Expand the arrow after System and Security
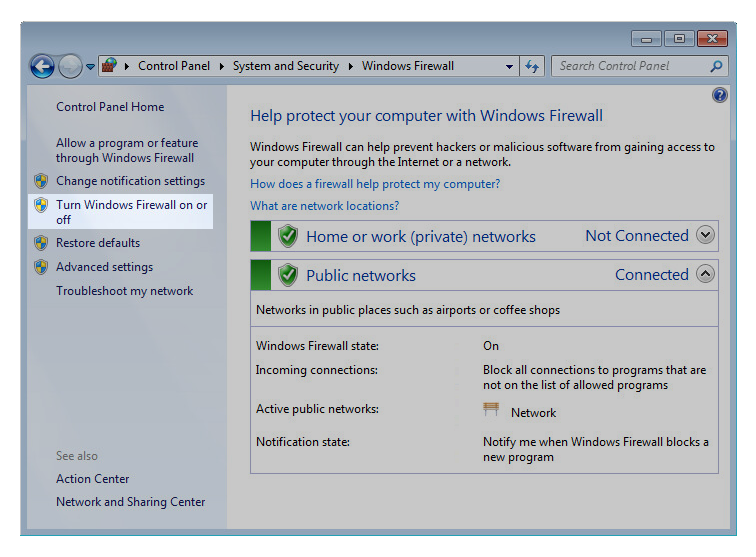Image resolution: width=756 pixels, height=557 pixels. [x=351, y=66]
